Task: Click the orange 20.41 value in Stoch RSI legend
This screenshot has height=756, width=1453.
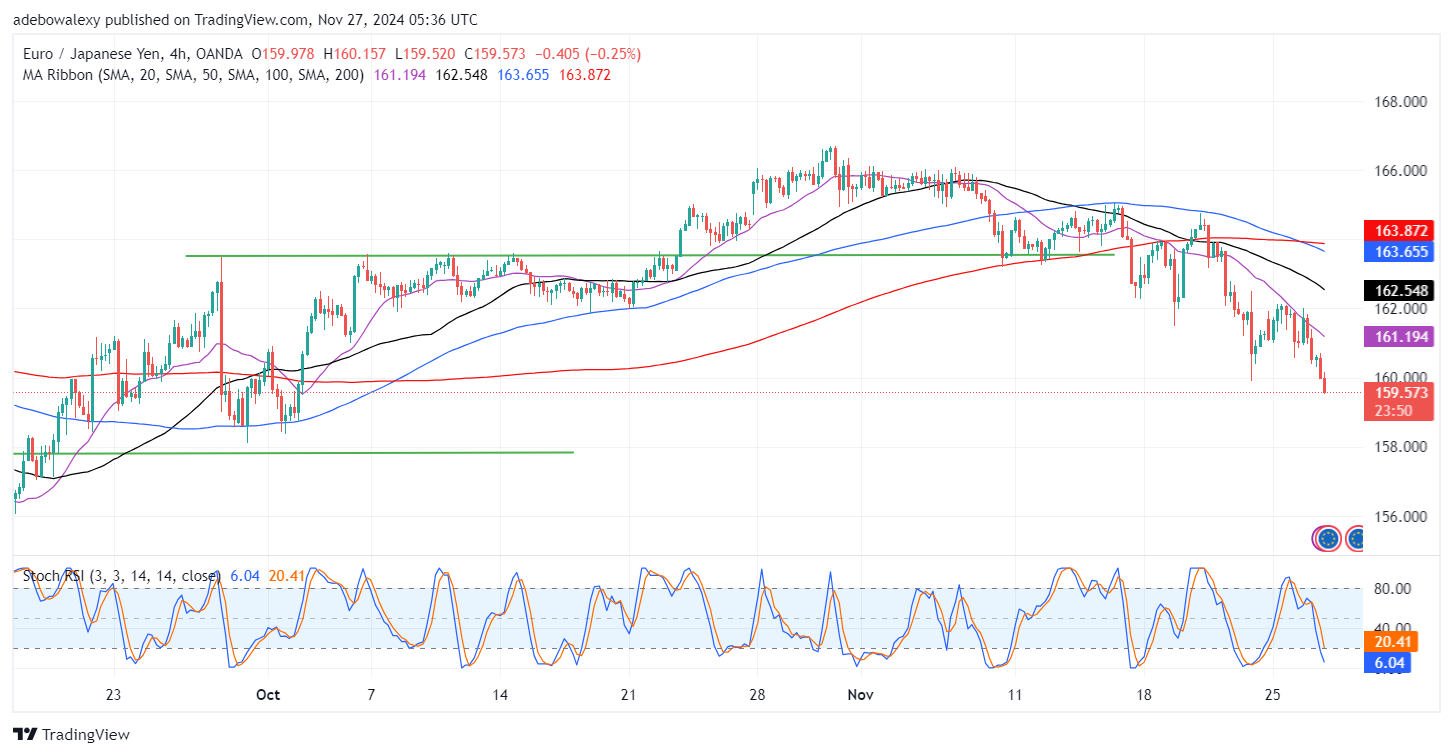Action: [x=287, y=576]
